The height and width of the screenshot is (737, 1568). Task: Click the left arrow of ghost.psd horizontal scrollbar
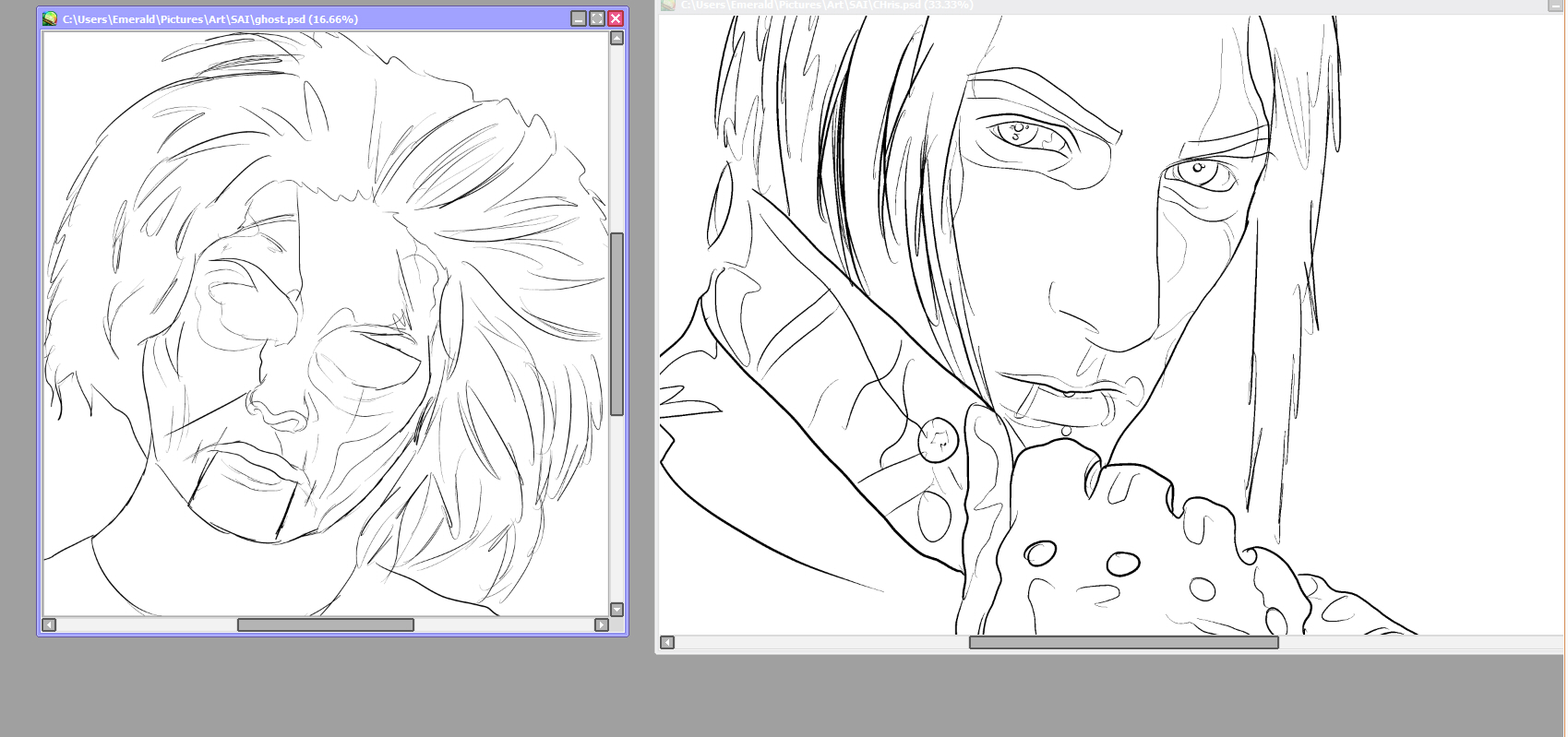49,624
